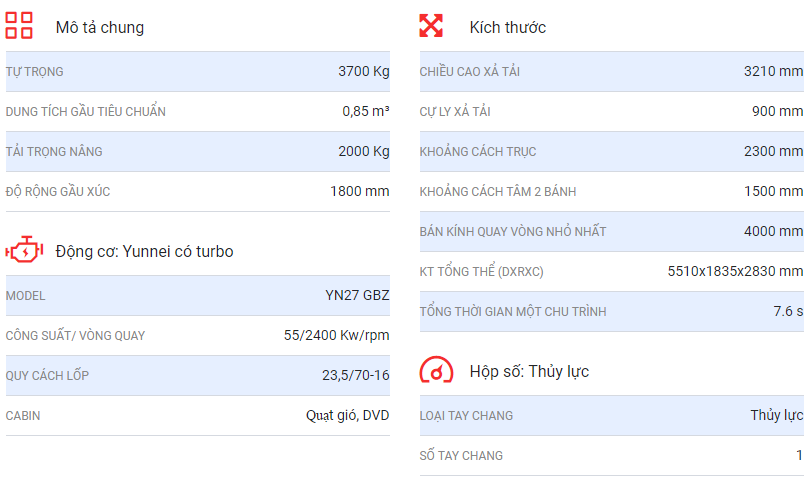Click the red arrows icon beside Kích thước
812x489 pixels.
(431, 25)
